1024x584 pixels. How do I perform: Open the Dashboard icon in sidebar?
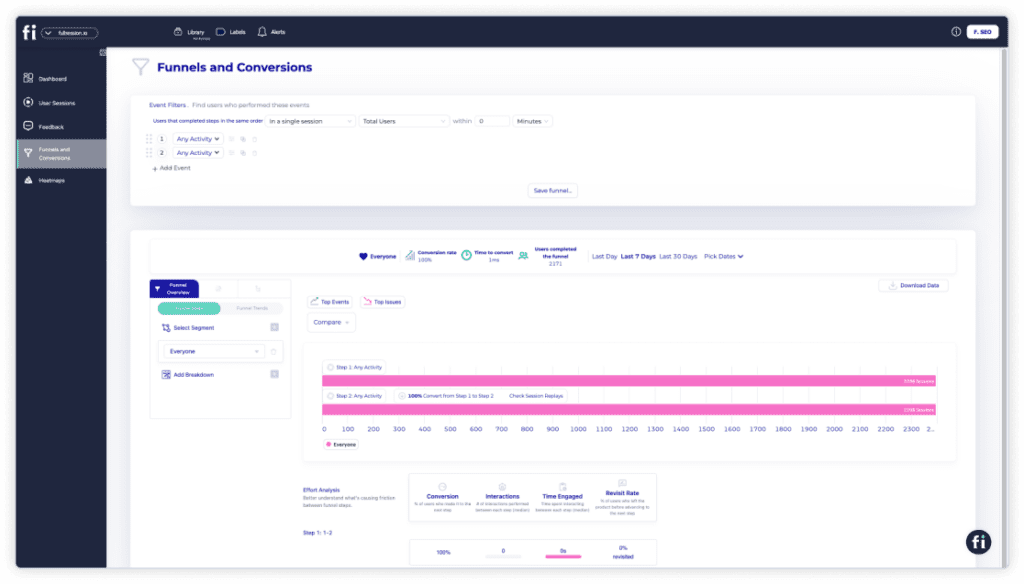coord(29,78)
